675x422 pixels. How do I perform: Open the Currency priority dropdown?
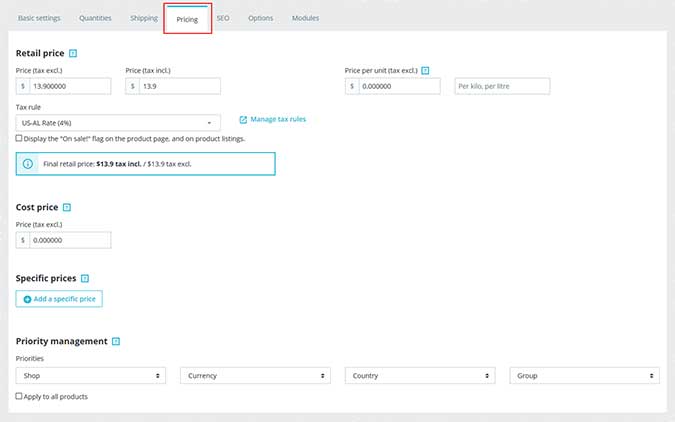pos(255,376)
